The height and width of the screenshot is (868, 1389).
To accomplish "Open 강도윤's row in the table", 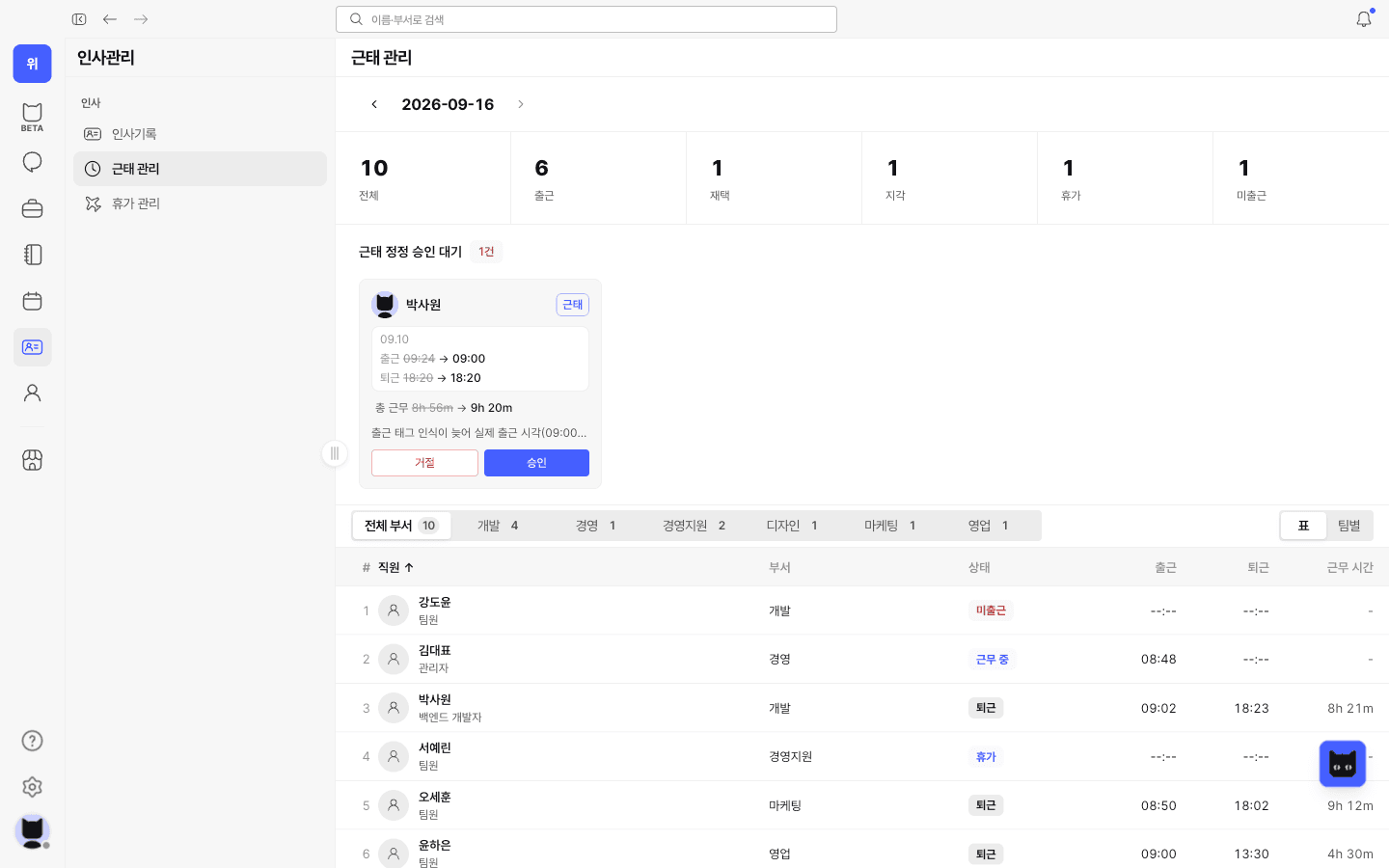I will [862, 610].
